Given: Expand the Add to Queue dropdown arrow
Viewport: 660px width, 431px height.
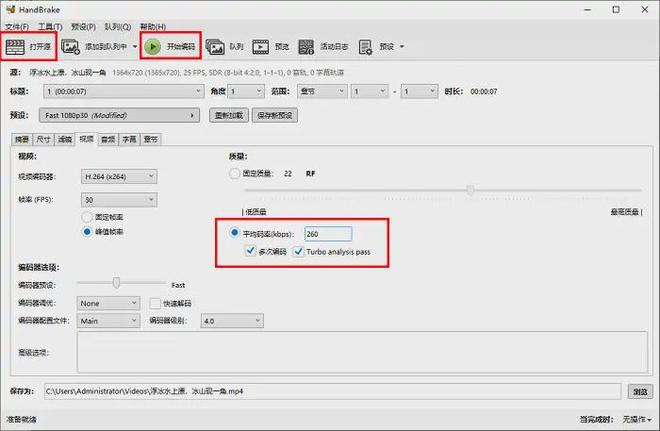Looking at the screenshot, I should click(135, 46).
